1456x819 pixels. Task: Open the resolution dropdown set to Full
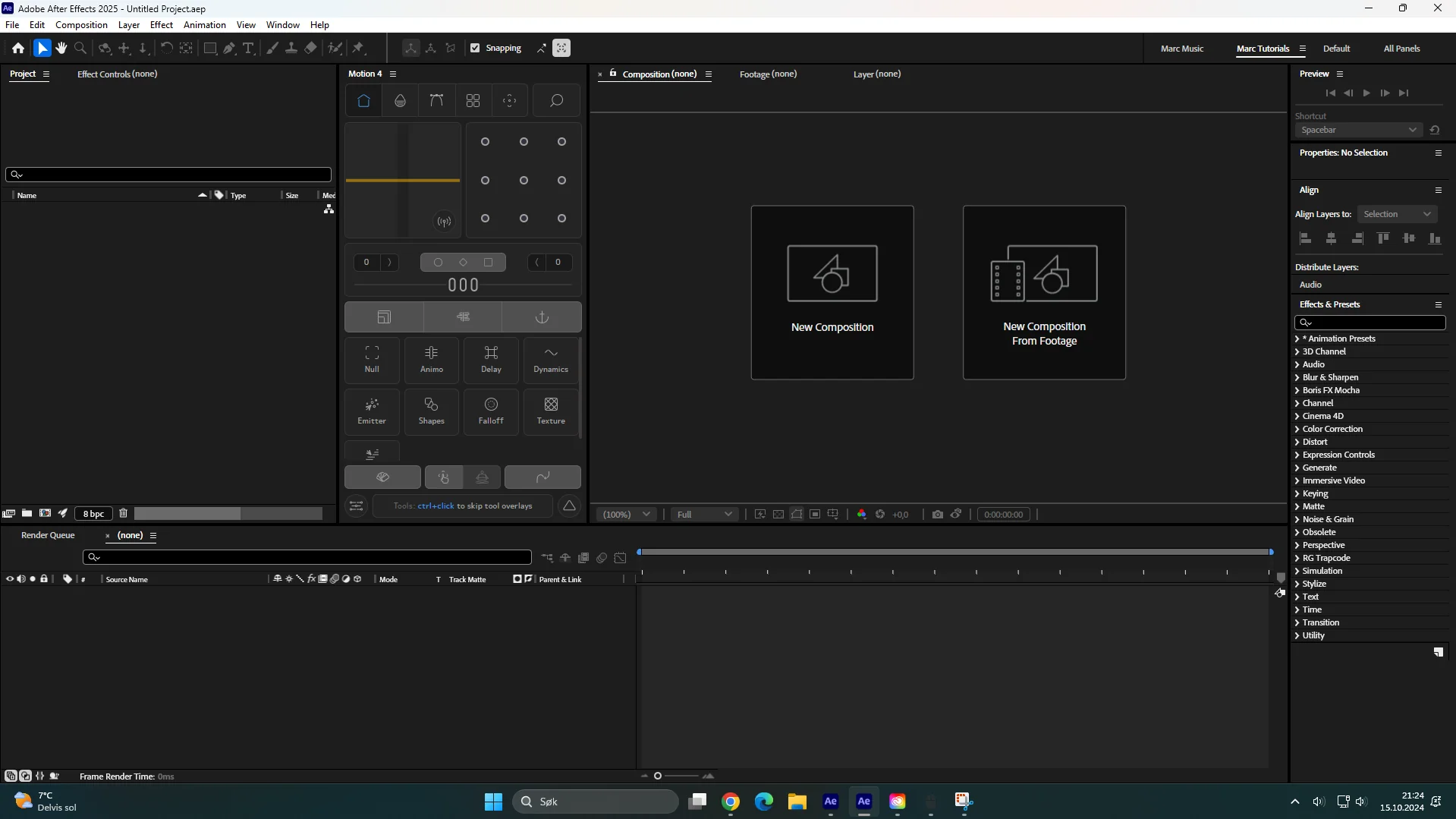point(704,514)
